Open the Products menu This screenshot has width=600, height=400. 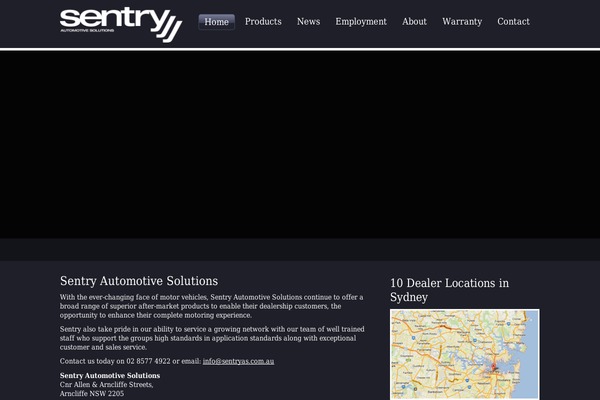(263, 21)
